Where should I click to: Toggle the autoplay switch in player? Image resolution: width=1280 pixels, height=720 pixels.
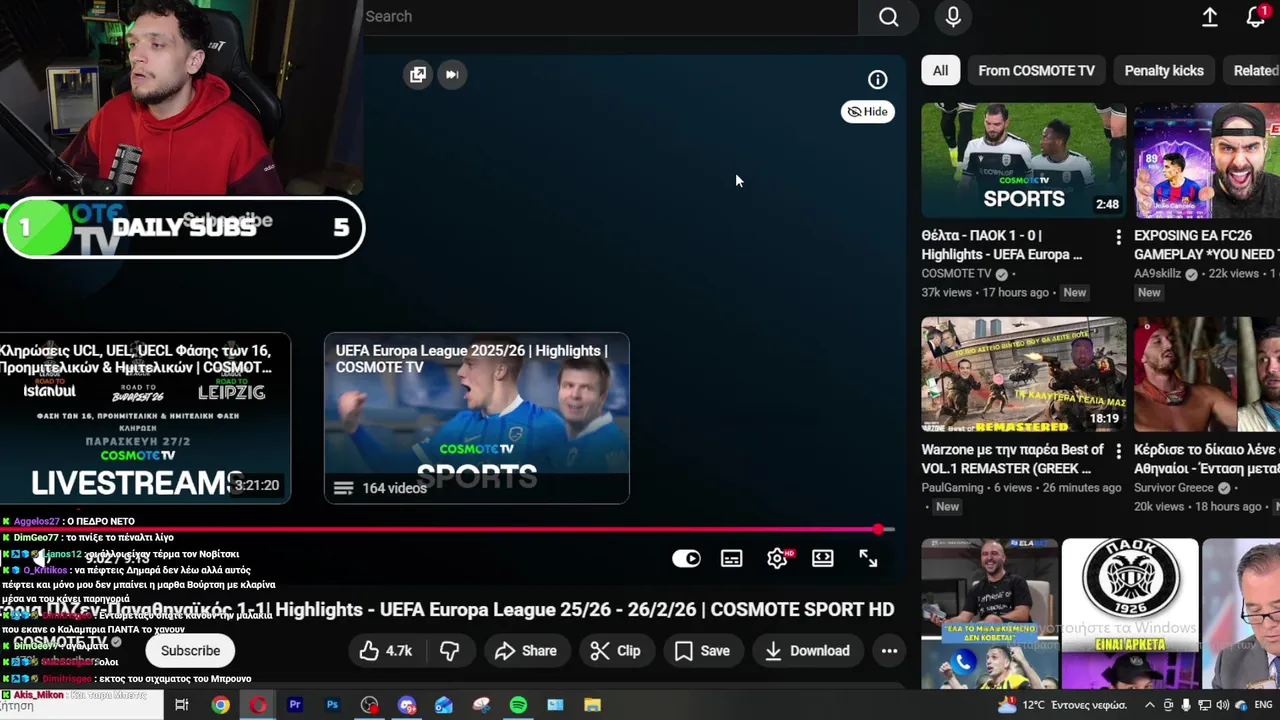[686, 559]
